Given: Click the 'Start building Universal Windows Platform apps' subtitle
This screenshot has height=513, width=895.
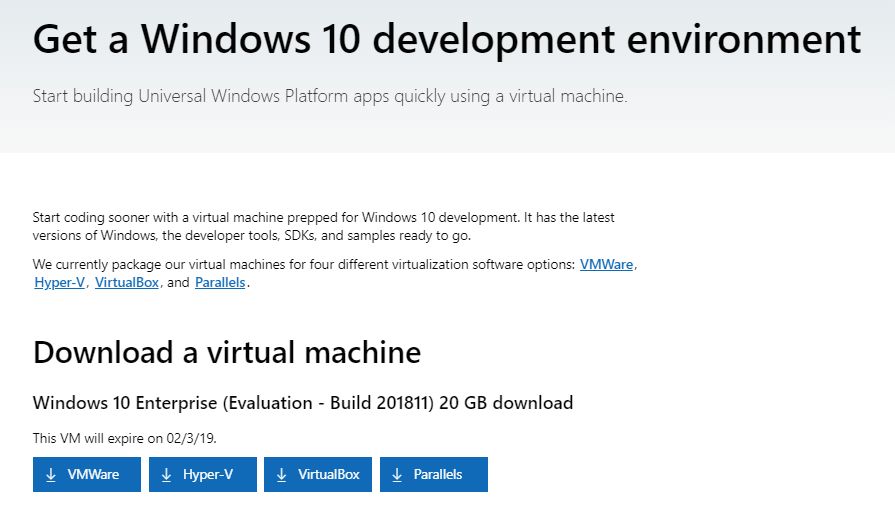Looking at the screenshot, I should pyautogui.click(x=330, y=96).
